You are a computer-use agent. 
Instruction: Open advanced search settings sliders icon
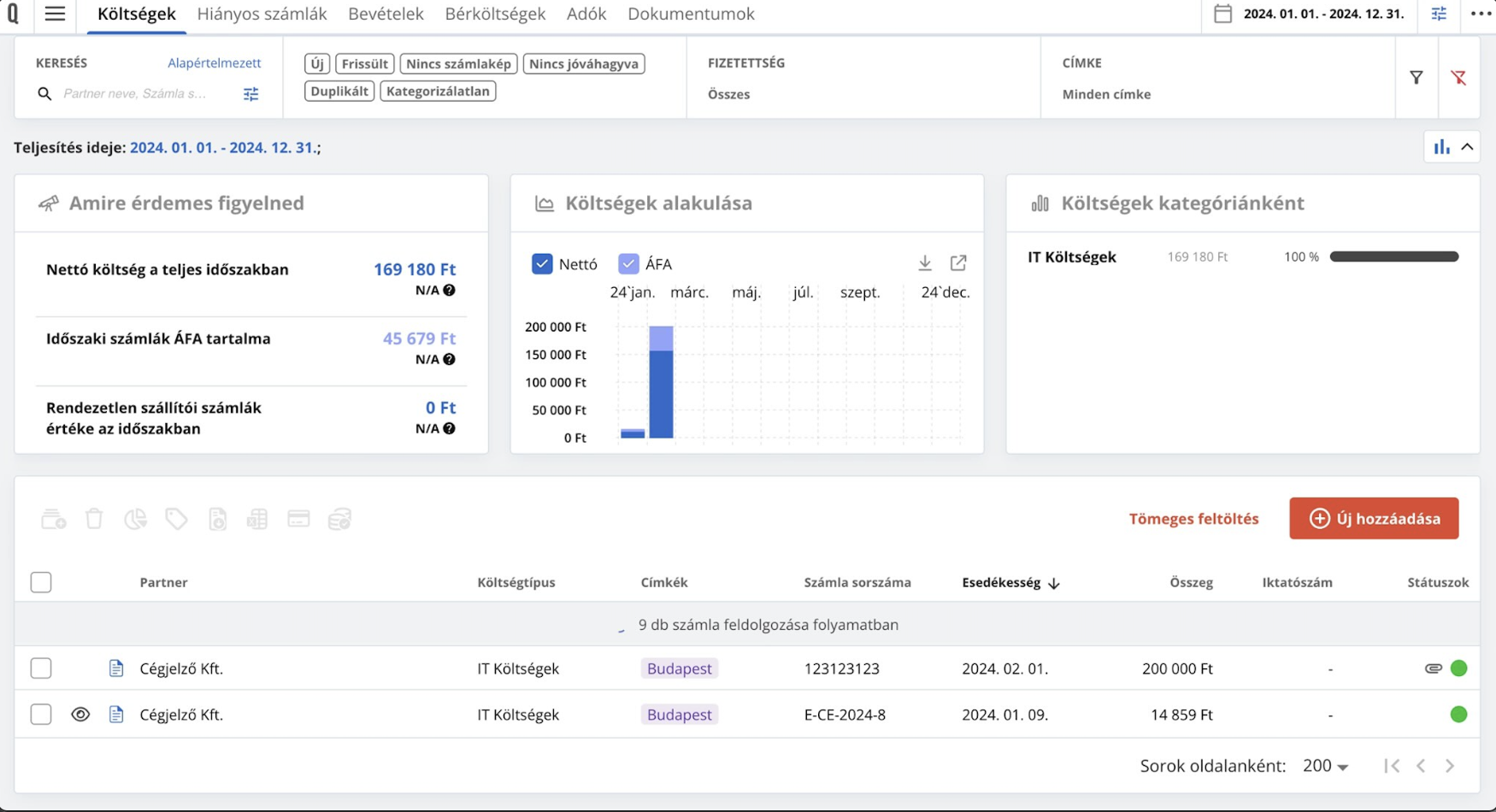click(x=250, y=94)
